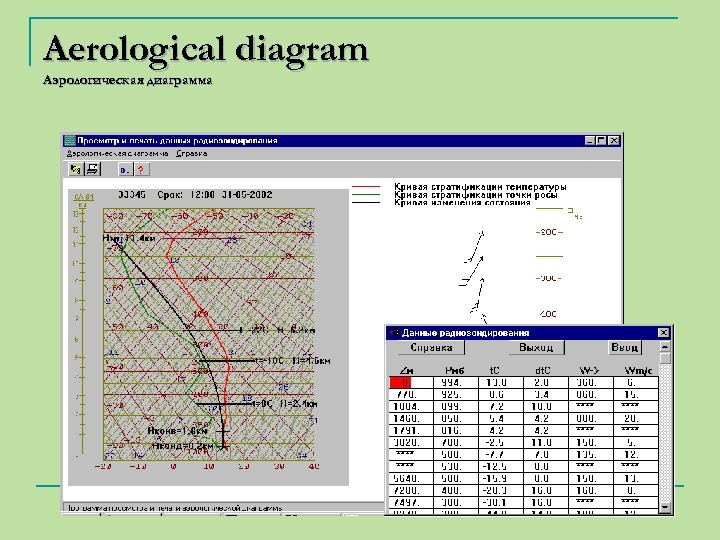This screenshot has height=540, width=720.
Task: Click the 'Ввод' button in the data dialog
Action: click(624, 348)
